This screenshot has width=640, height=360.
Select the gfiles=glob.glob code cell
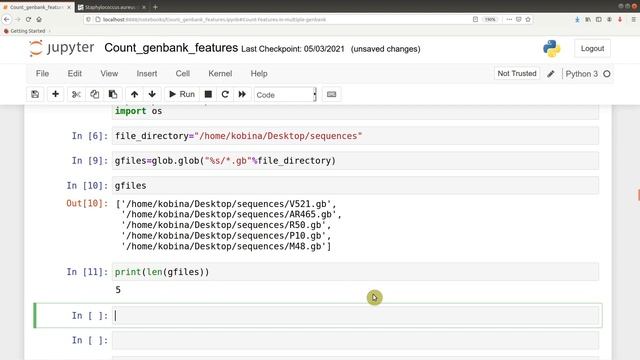pyautogui.click(x=356, y=161)
